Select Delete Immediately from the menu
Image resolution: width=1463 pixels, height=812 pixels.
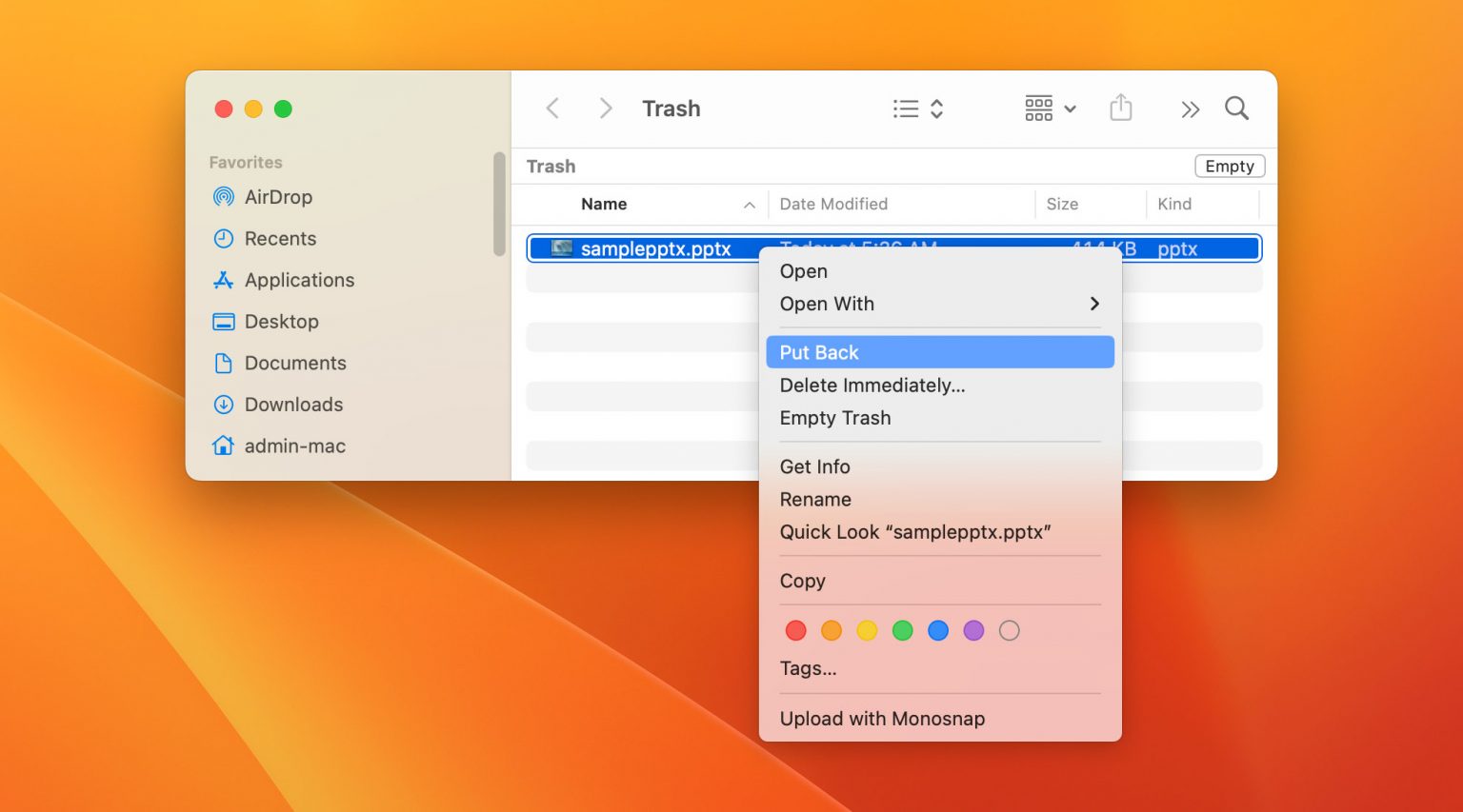pyautogui.click(x=872, y=386)
